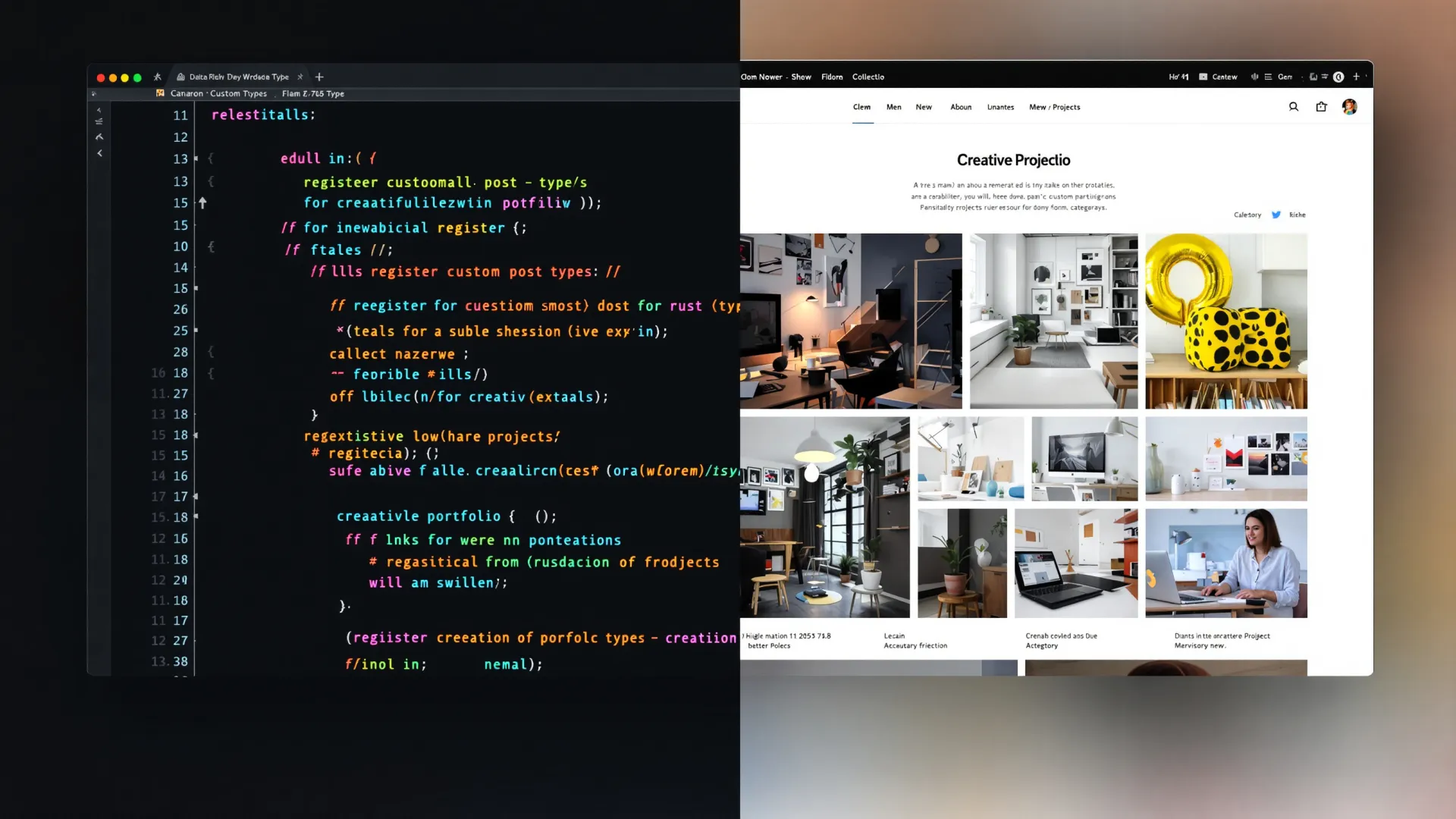This screenshot has height=819, width=1456.
Task: Close the Data Rich Dev Wrdsoe Type tab
Action: click(300, 77)
